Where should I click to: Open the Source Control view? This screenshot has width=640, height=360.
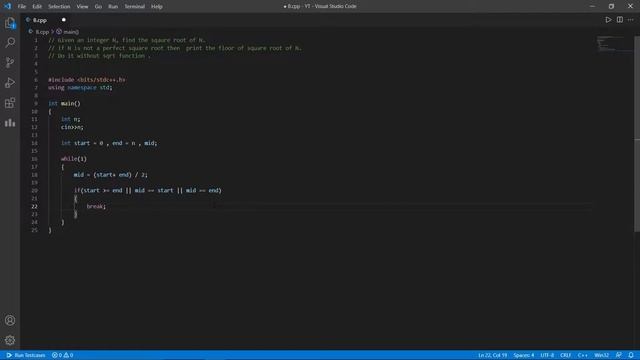point(10,62)
